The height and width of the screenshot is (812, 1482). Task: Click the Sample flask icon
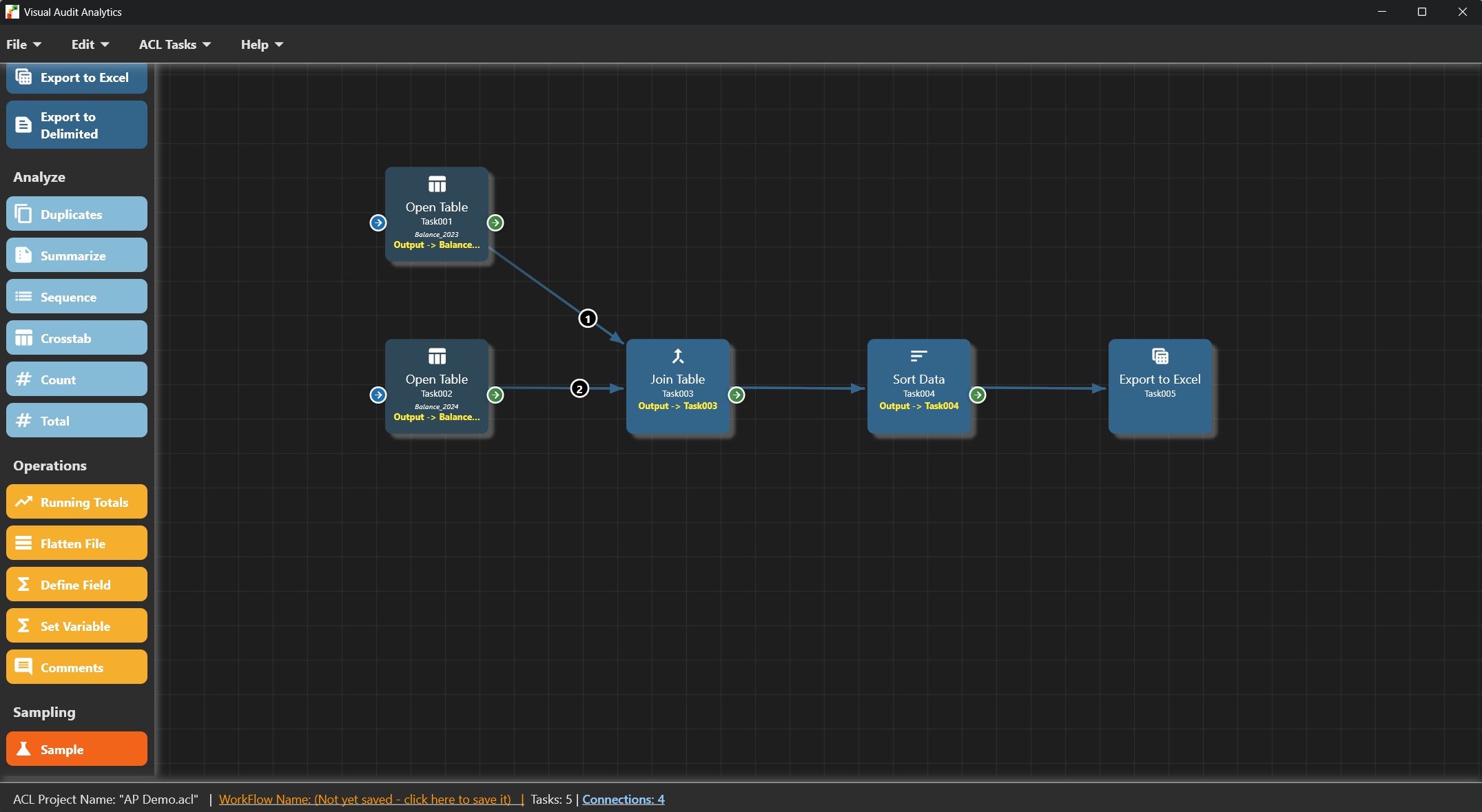[x=23, y=749]
